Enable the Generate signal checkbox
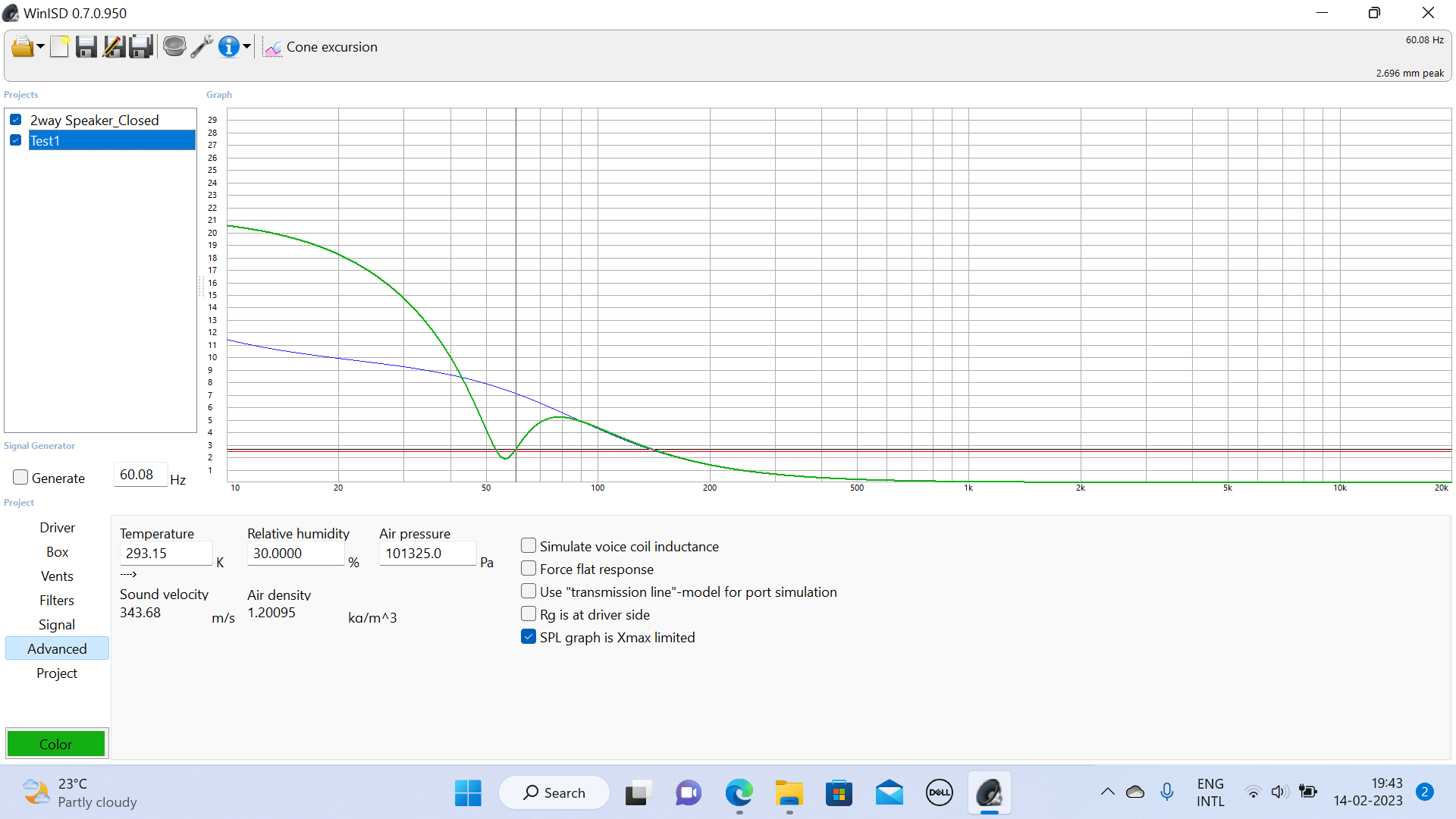1456x819 pixels. pyautogui.click(x=20, y=478)
